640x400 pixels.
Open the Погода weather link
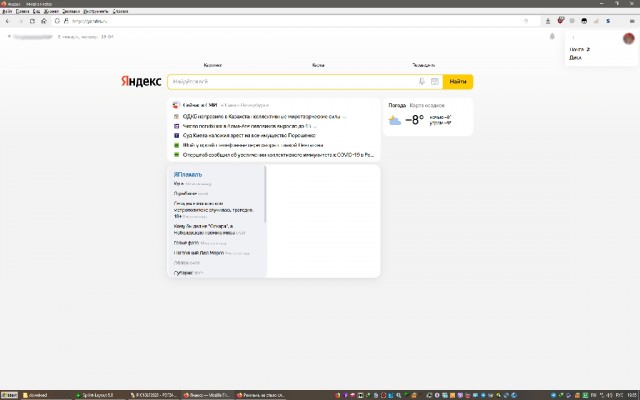397,105
